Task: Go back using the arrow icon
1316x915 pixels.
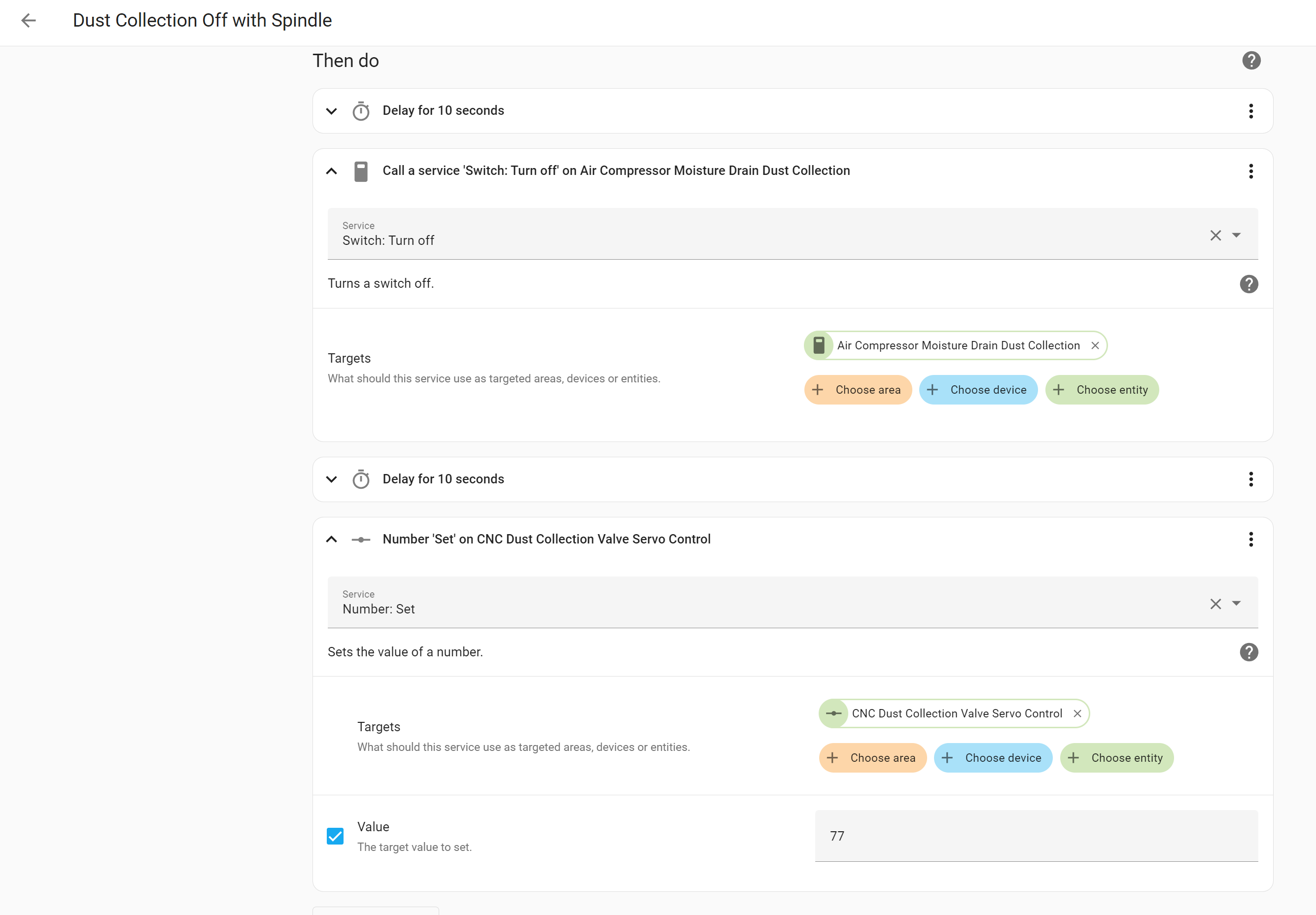Action: pyautogui.click(x=29, y=21)
